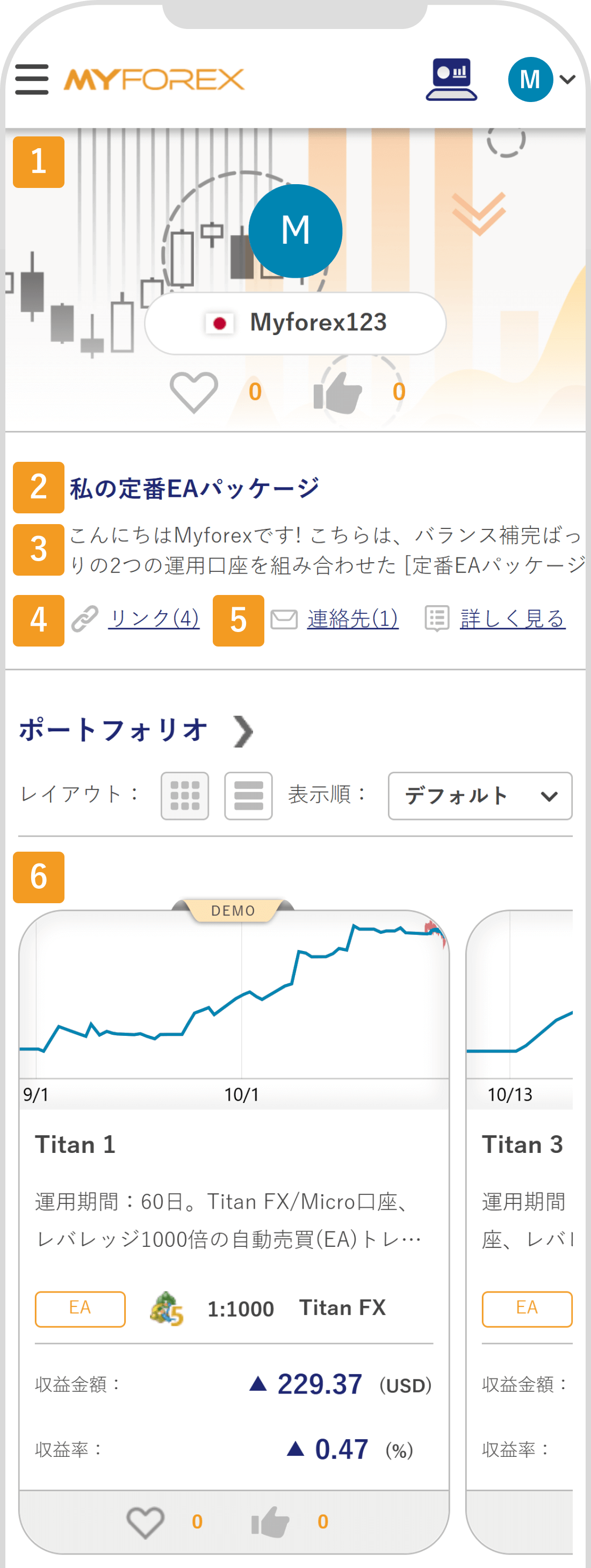Toggle the heart favorite on the Myforex123 profile
591x1568 pixels.
pos(194,393)
